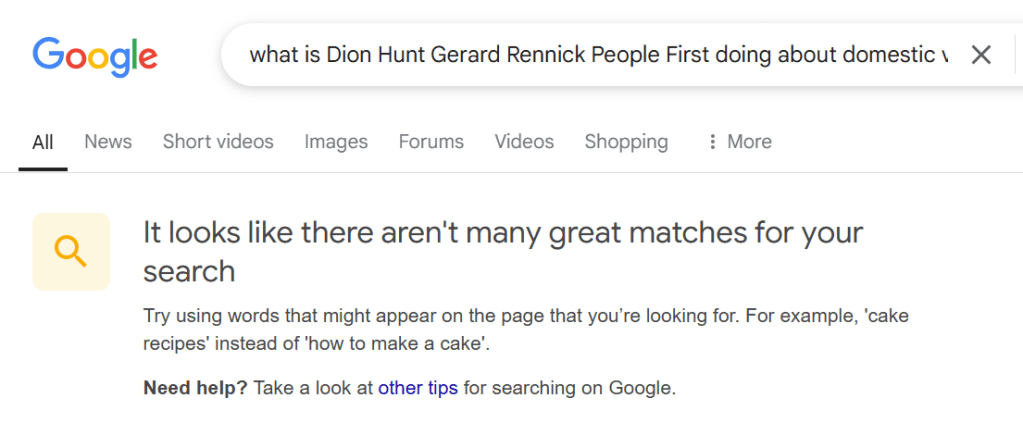Switch to the Images tab
Screen dimensions: 1023x423
tap(336, 142)
